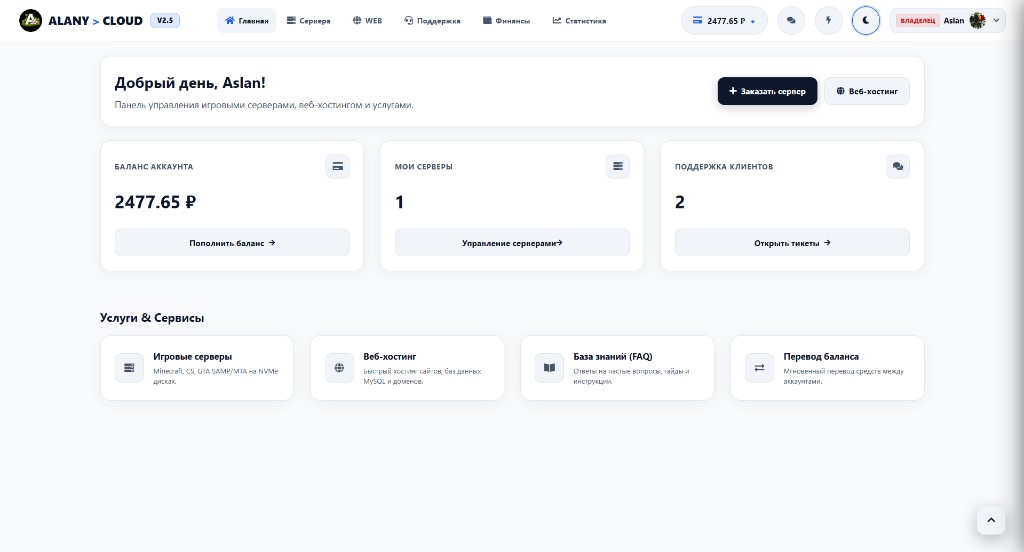
Task: Click the chat icon in Поддержка клиентов card
Action: pos(898,167)
